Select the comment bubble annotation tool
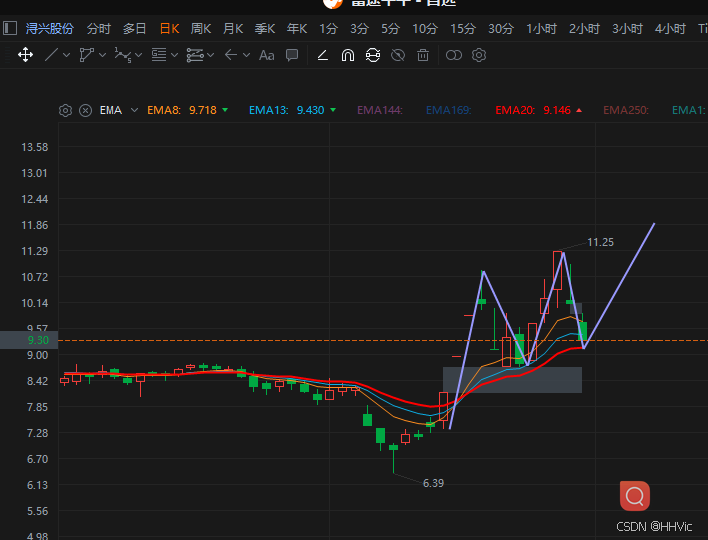 pos(292,55)
